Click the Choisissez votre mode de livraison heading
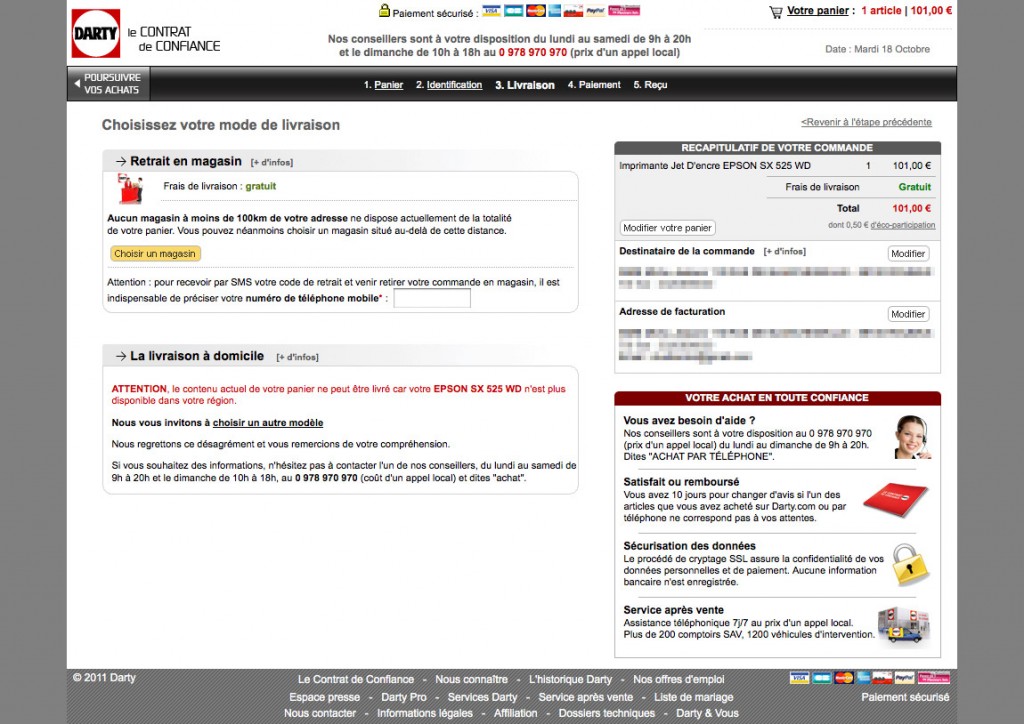 point(221,125)
